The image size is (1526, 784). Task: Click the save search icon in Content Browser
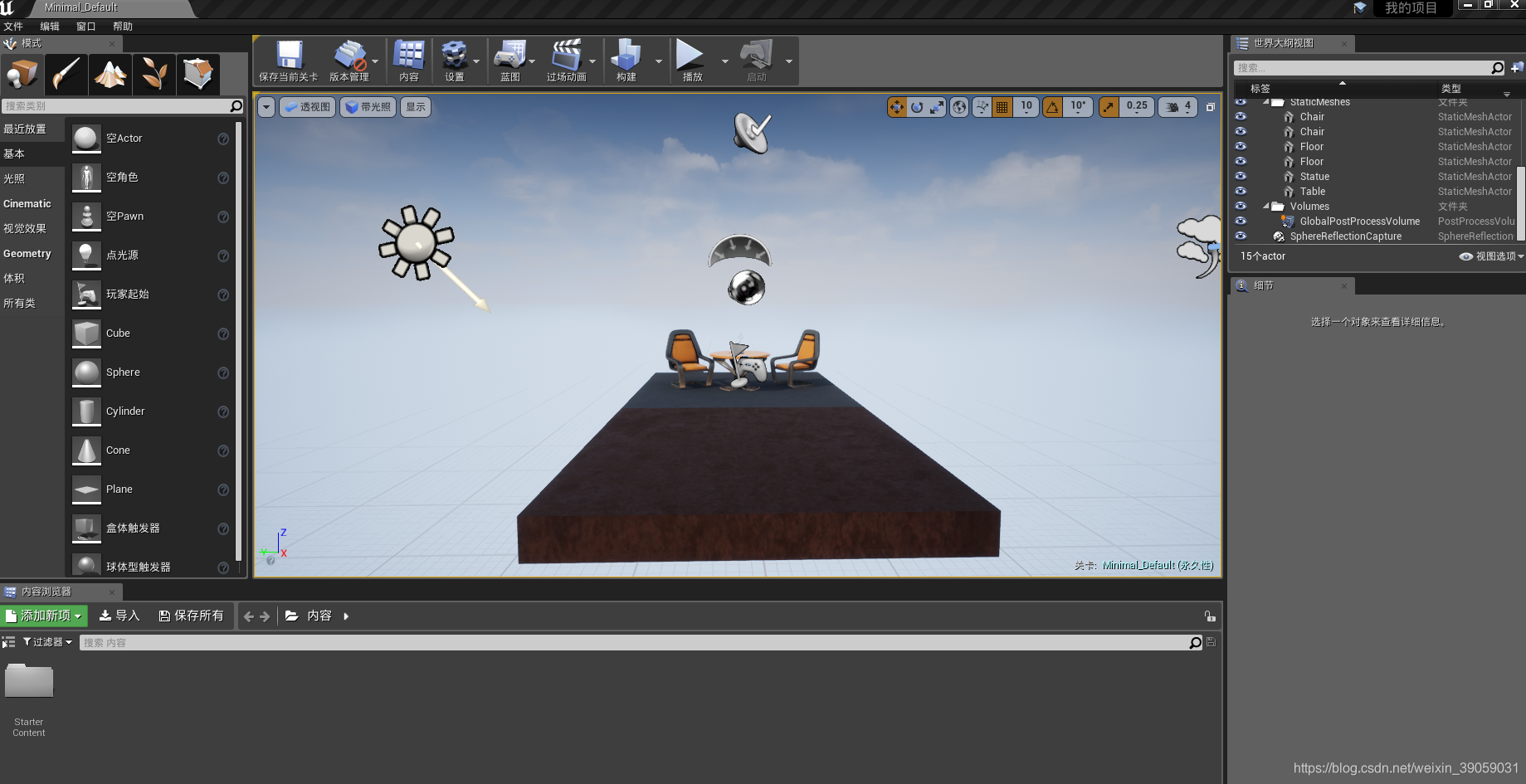click(x=1211, y=642)
